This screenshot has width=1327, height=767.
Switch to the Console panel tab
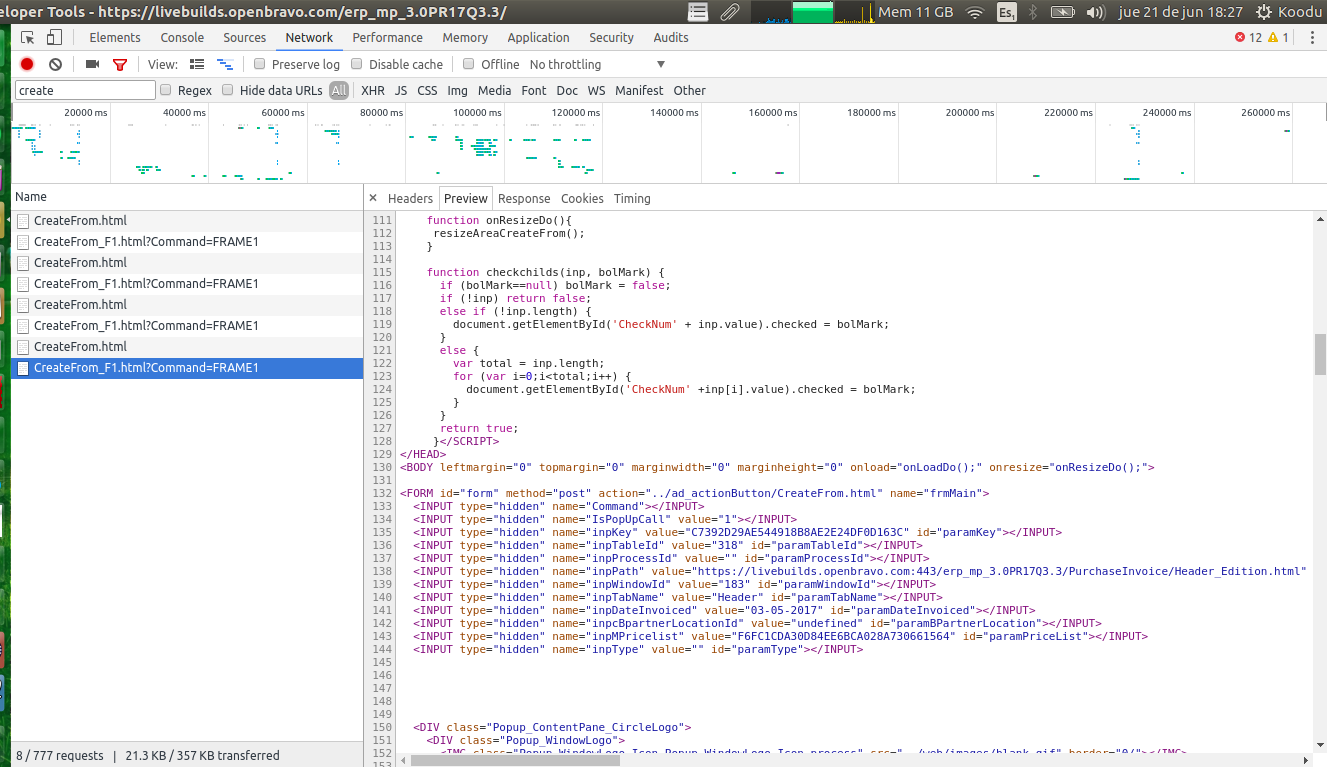182,38
